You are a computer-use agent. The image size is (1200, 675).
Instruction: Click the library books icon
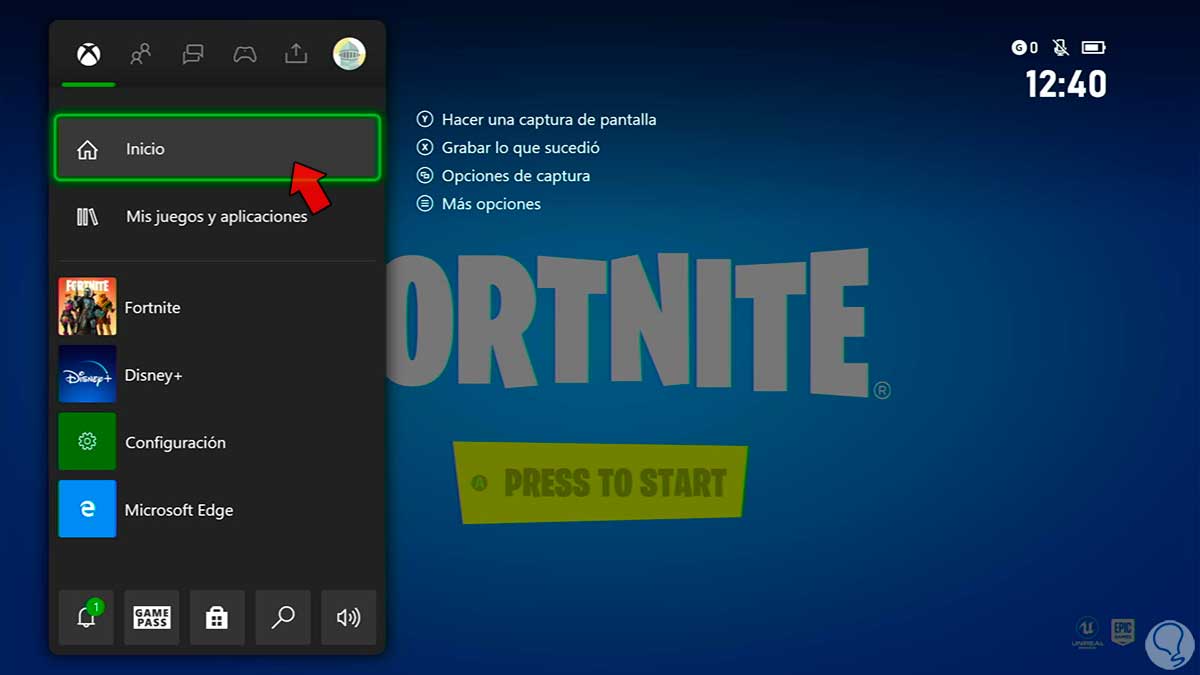click(87, 216)
